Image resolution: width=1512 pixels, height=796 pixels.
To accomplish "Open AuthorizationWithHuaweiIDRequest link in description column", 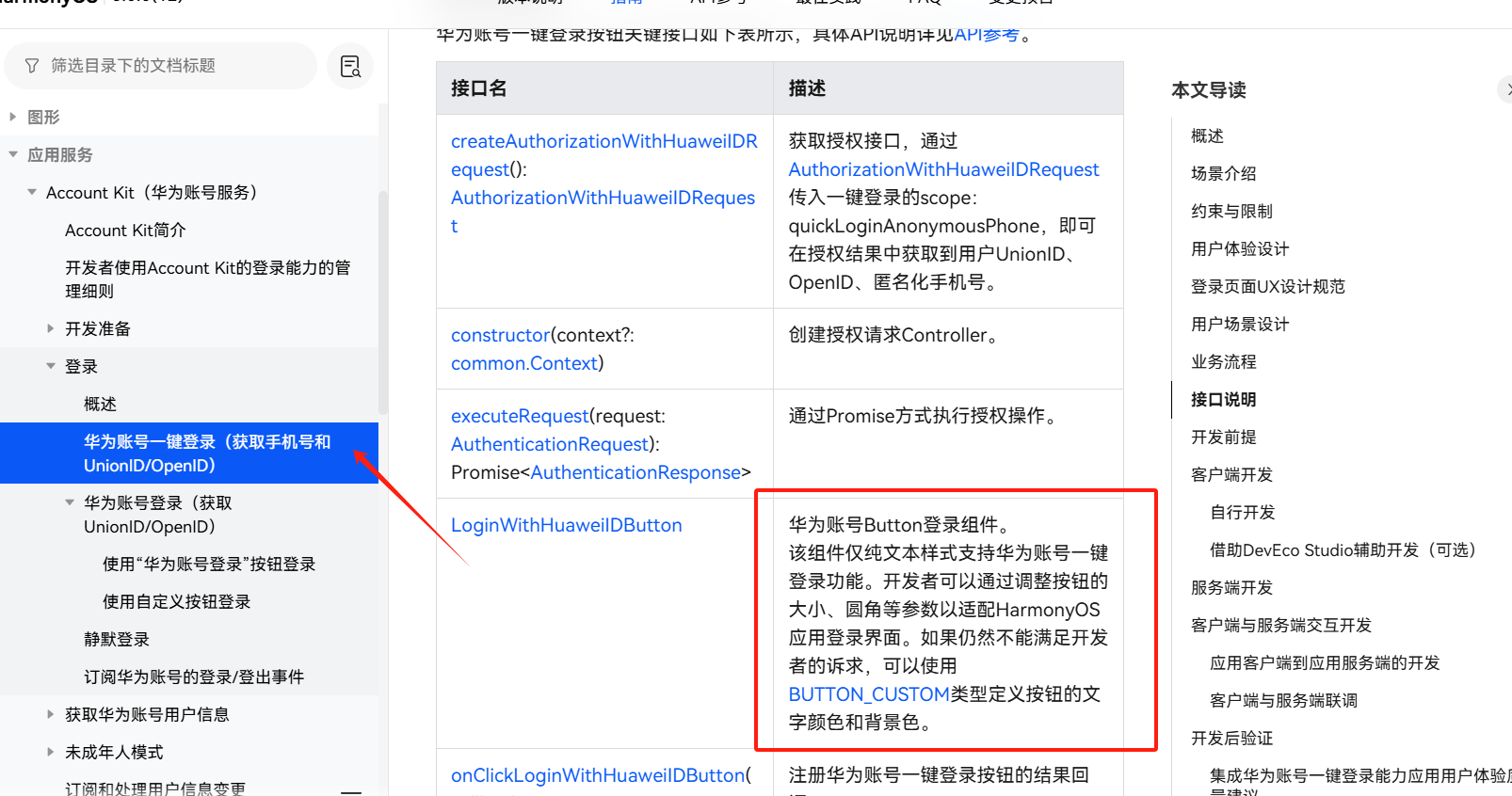I will tap(943, 169).
